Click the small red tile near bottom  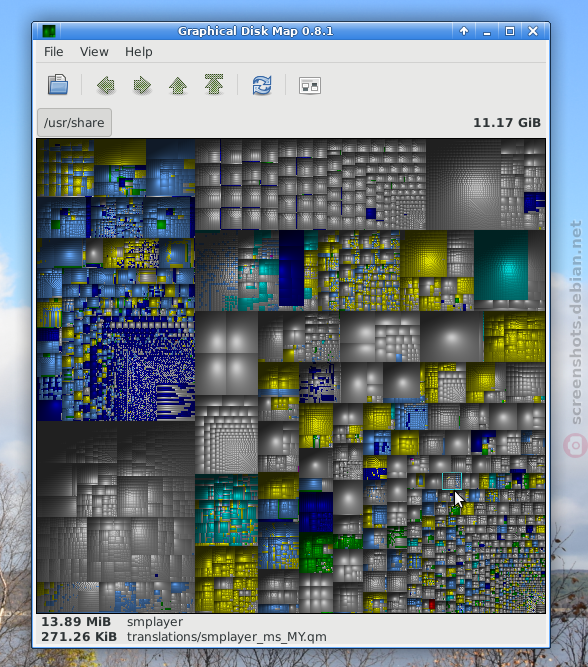[432, 604]
